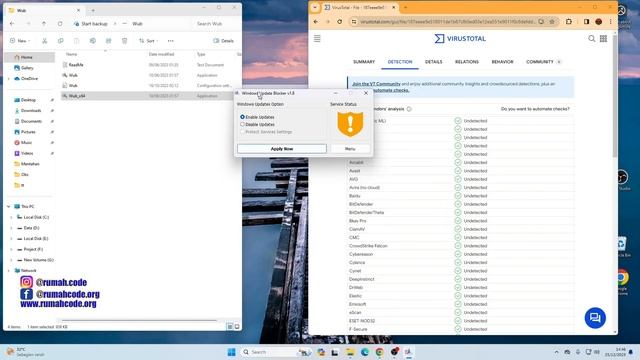Open the New dropdown in File Explorer
This screenshot has height=360, width=640.
20,41
